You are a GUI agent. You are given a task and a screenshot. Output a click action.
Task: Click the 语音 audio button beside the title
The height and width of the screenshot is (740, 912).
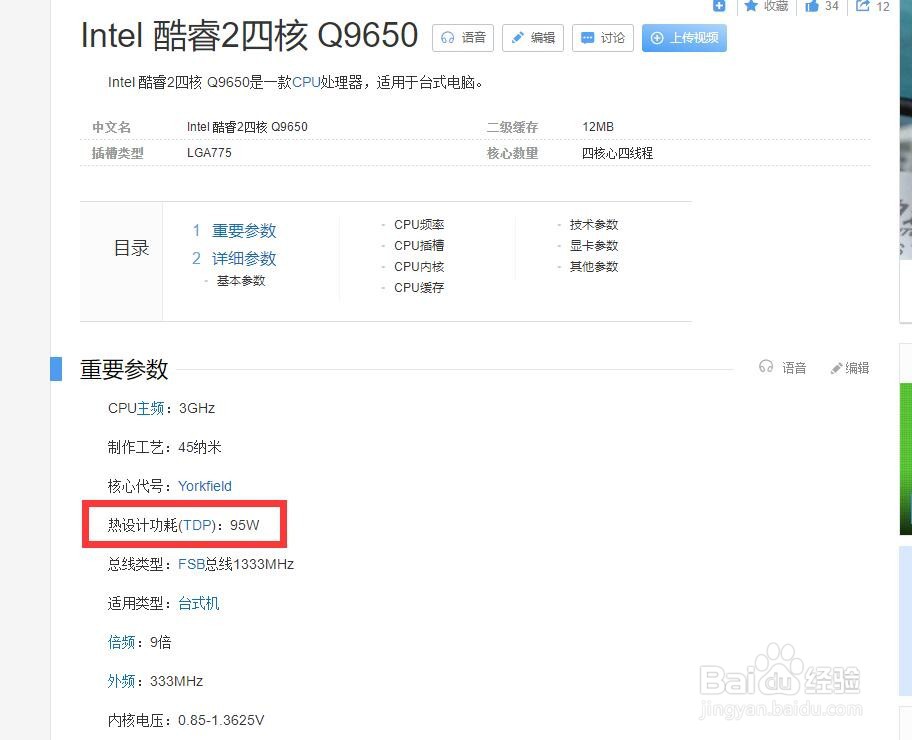click(x=463, y=38)
